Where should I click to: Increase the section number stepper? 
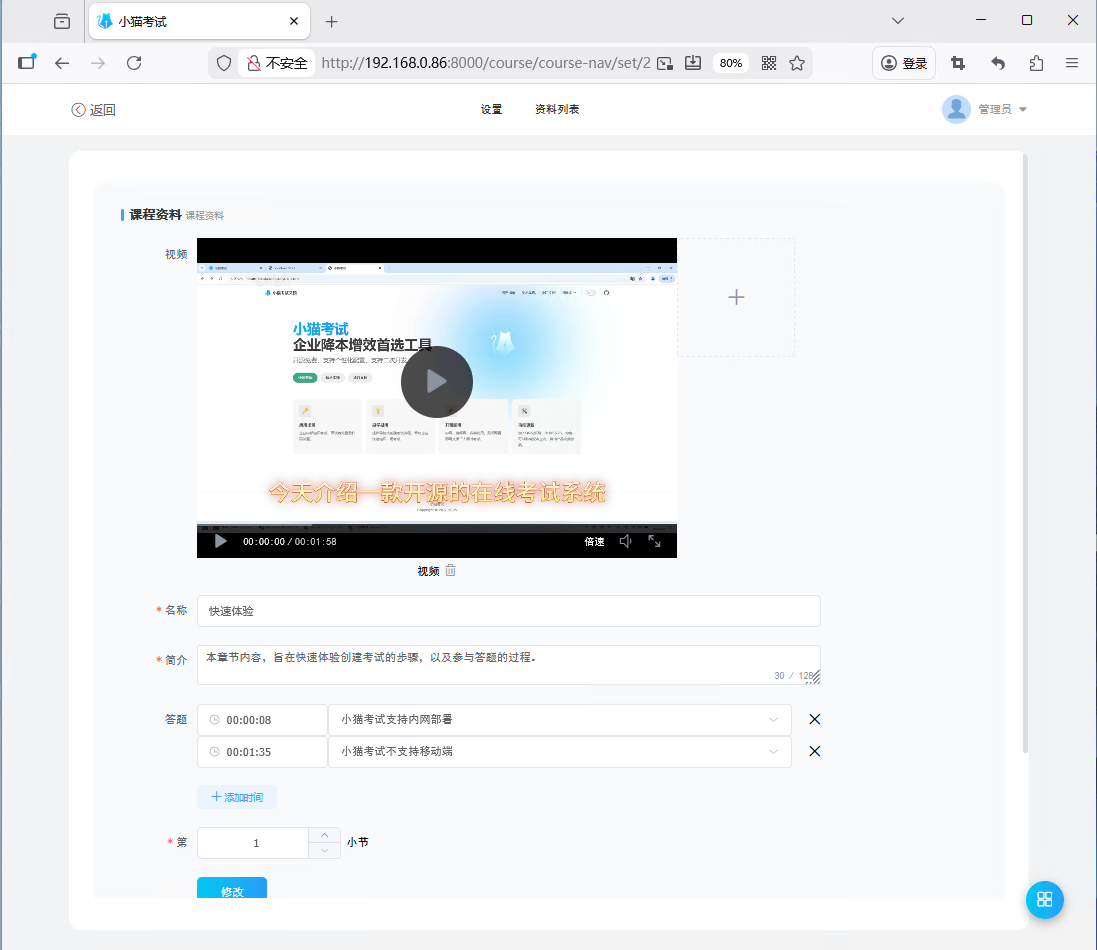pos(325,835)
